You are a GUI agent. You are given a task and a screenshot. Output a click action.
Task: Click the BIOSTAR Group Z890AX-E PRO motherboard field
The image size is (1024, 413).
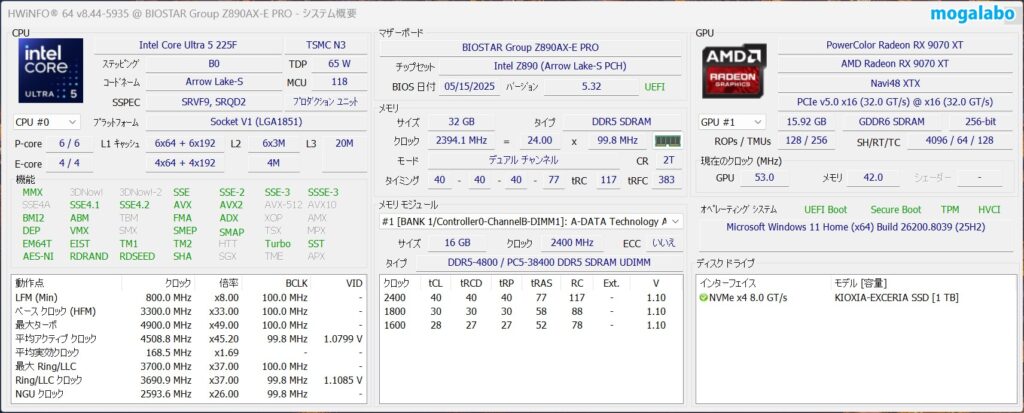point(530,48)
